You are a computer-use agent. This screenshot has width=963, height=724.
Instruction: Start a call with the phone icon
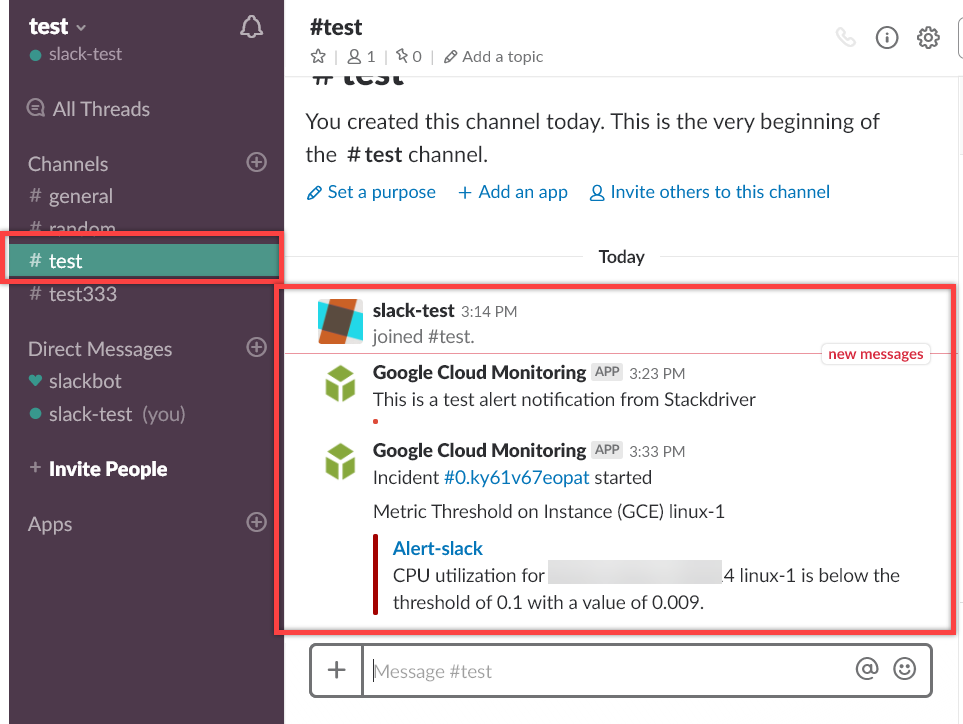click(x=846, y=37)
